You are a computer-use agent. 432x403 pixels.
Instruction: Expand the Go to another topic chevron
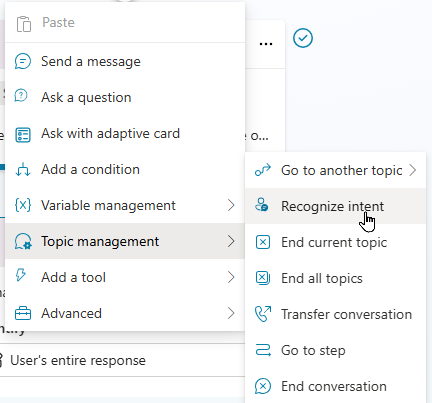point(413,170)
